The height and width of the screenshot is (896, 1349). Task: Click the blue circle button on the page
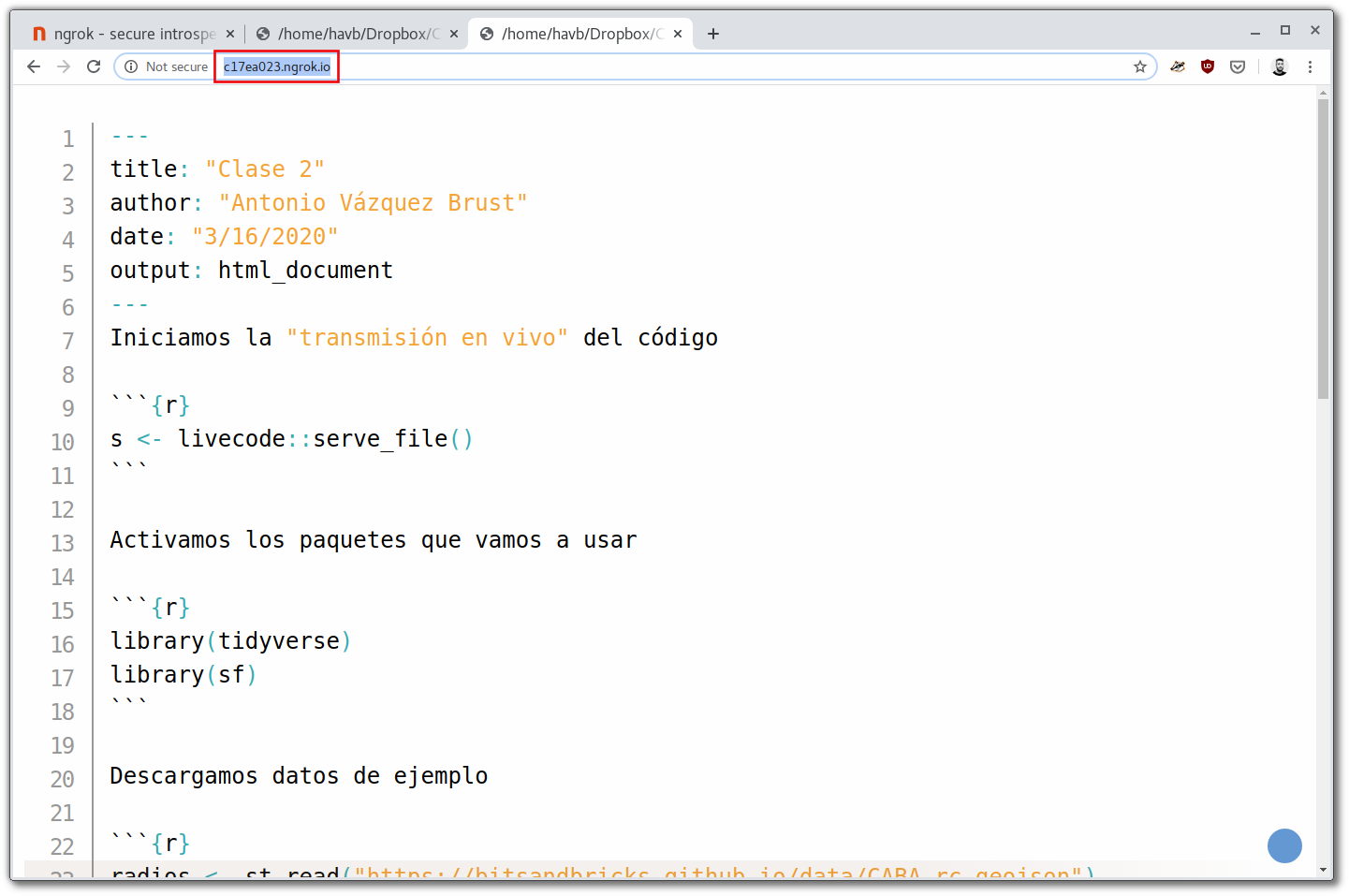pos(1284,845)
